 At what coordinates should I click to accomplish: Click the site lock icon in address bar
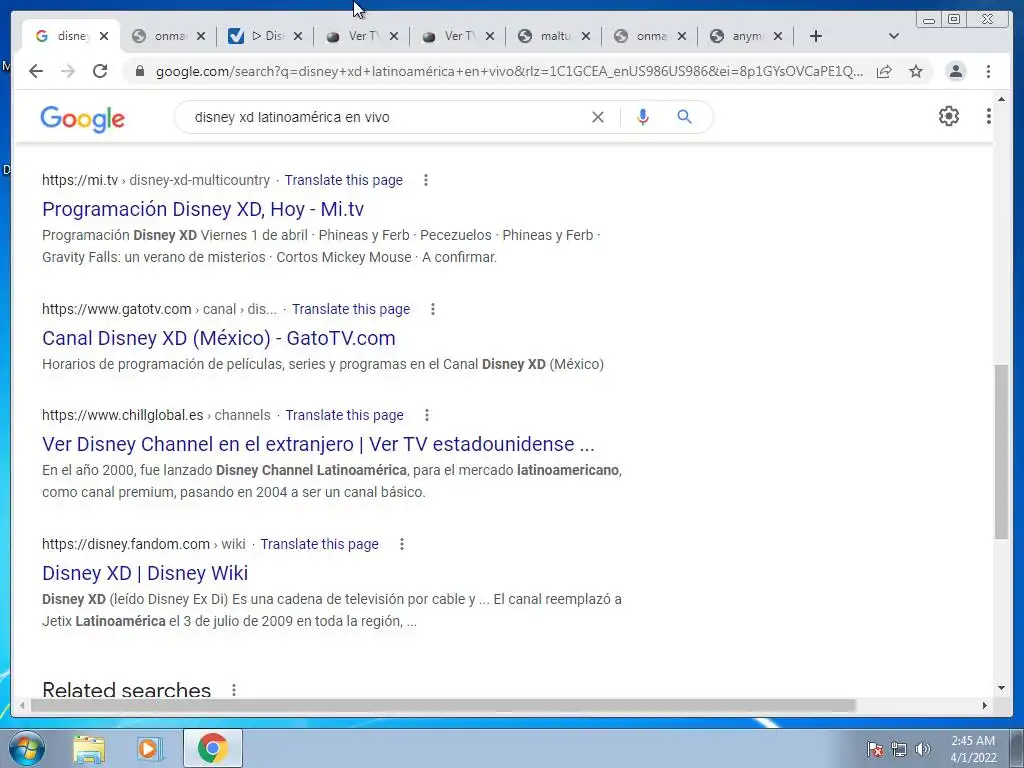click(x=139, y=71)
